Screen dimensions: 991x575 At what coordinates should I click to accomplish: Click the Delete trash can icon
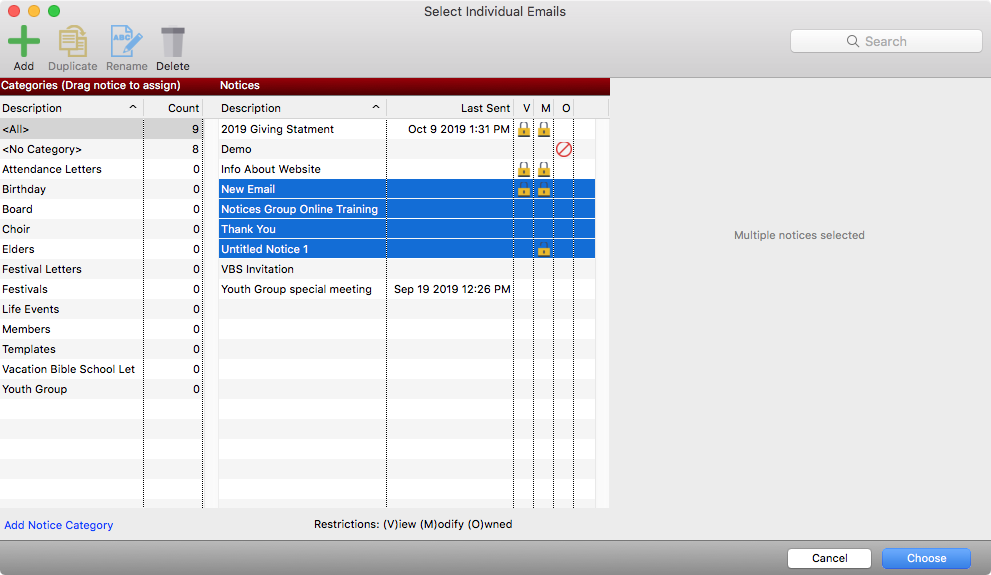point(172,42)
